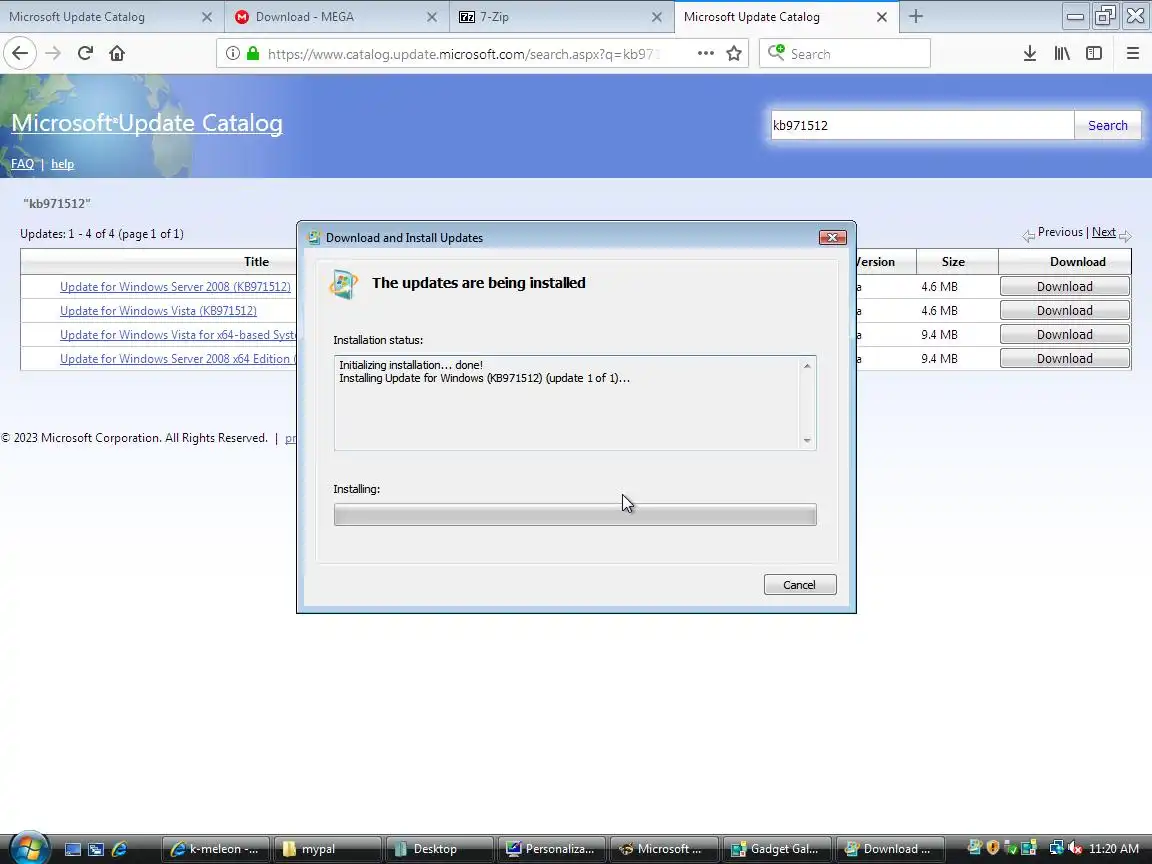This screenshot has width=1152, height=864.
Task: Click the browser forward arrow
Action: [53, 53]
